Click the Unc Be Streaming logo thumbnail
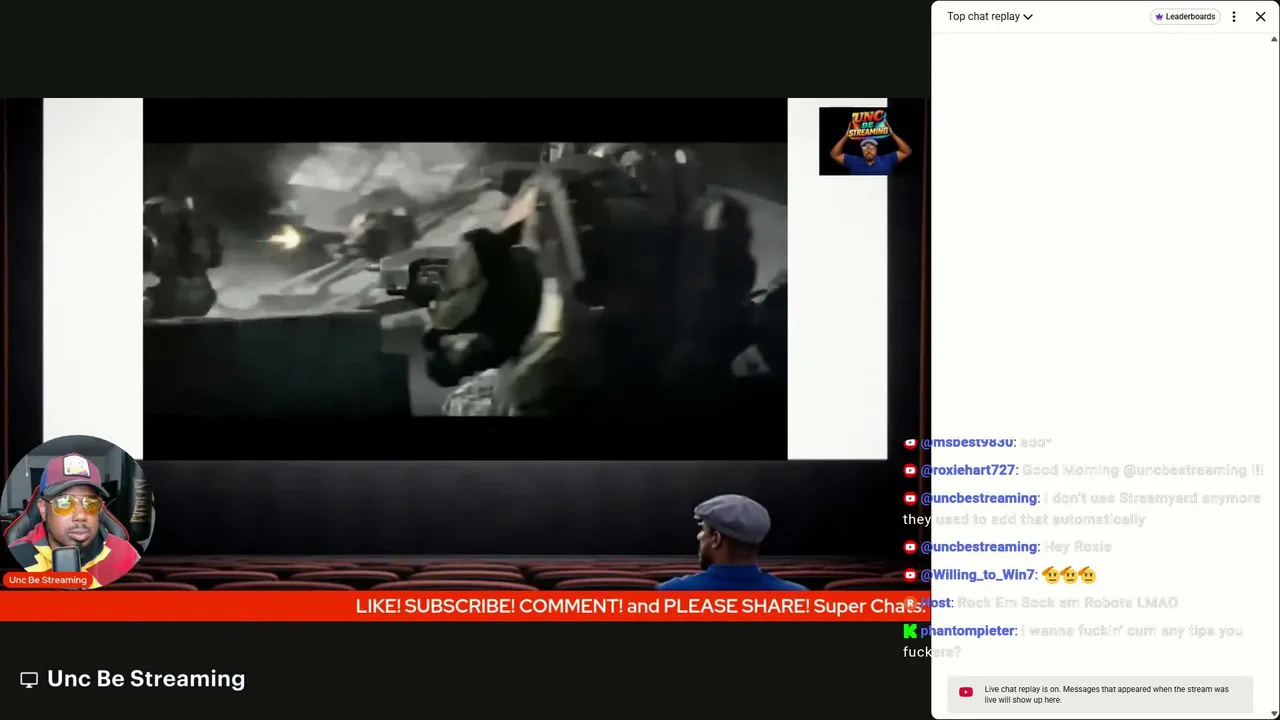This screenshot has height=720, width=1280. (866, 141)
